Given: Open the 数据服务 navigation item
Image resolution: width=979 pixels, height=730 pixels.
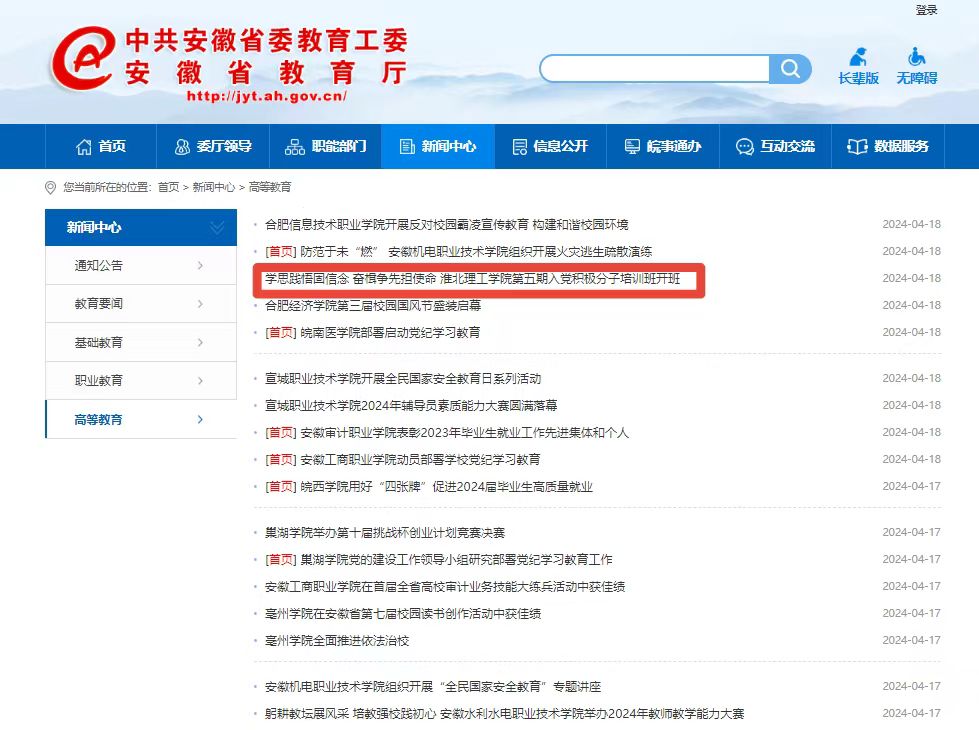Looking at the screenshot, I should [888, 146].
